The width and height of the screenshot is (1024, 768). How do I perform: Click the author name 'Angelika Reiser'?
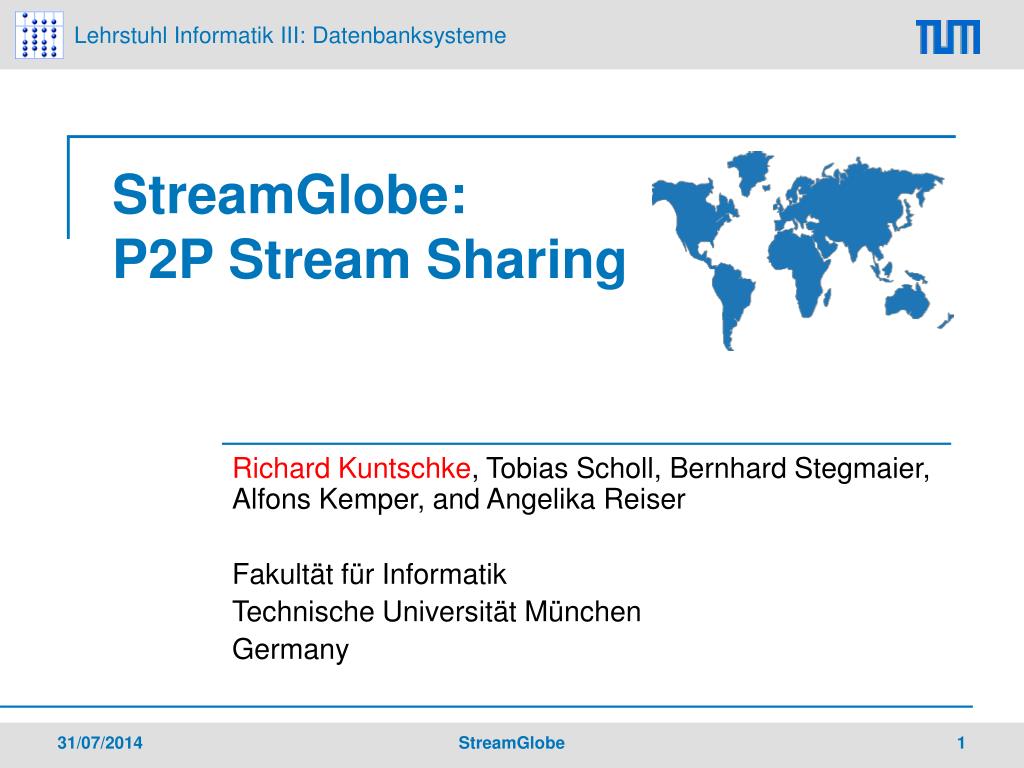coord(586,499)
